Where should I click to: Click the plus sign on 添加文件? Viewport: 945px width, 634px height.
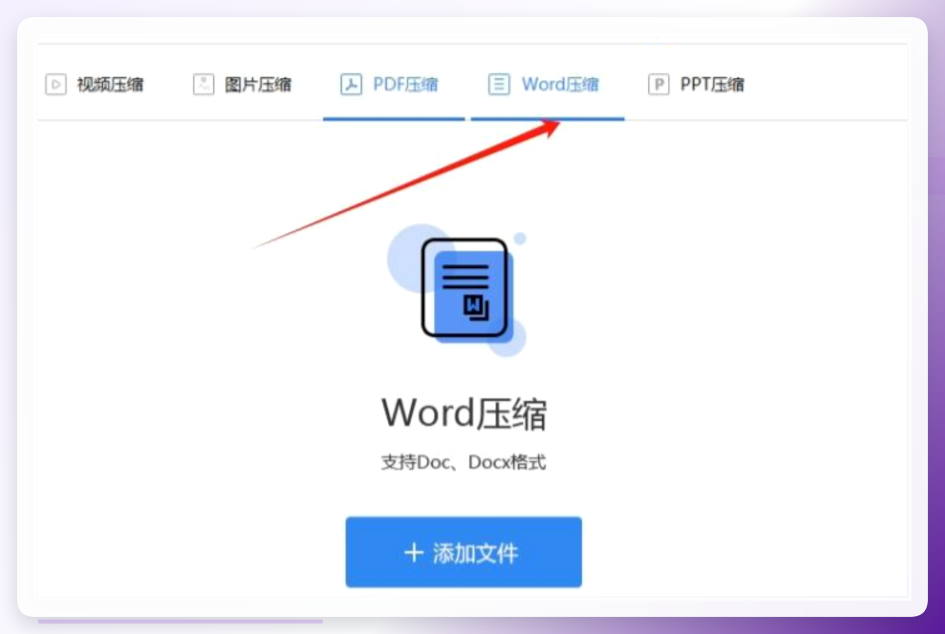coord(413,553)
